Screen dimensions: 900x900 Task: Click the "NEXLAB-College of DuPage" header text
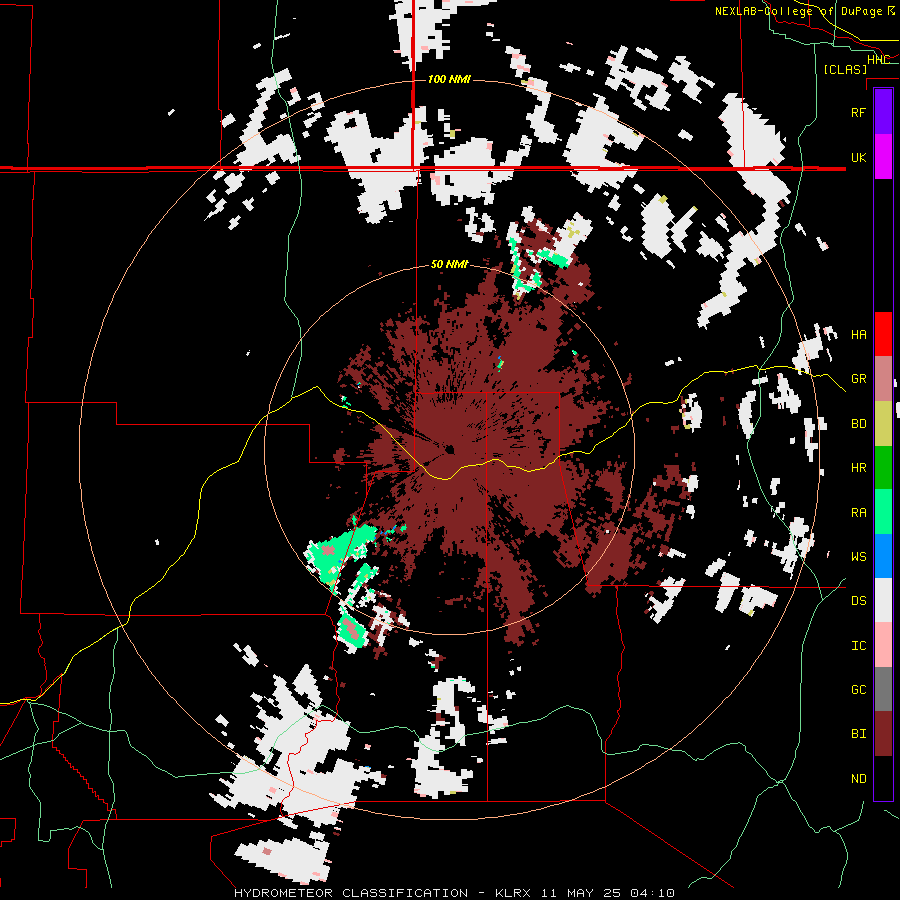click(798, 11)
